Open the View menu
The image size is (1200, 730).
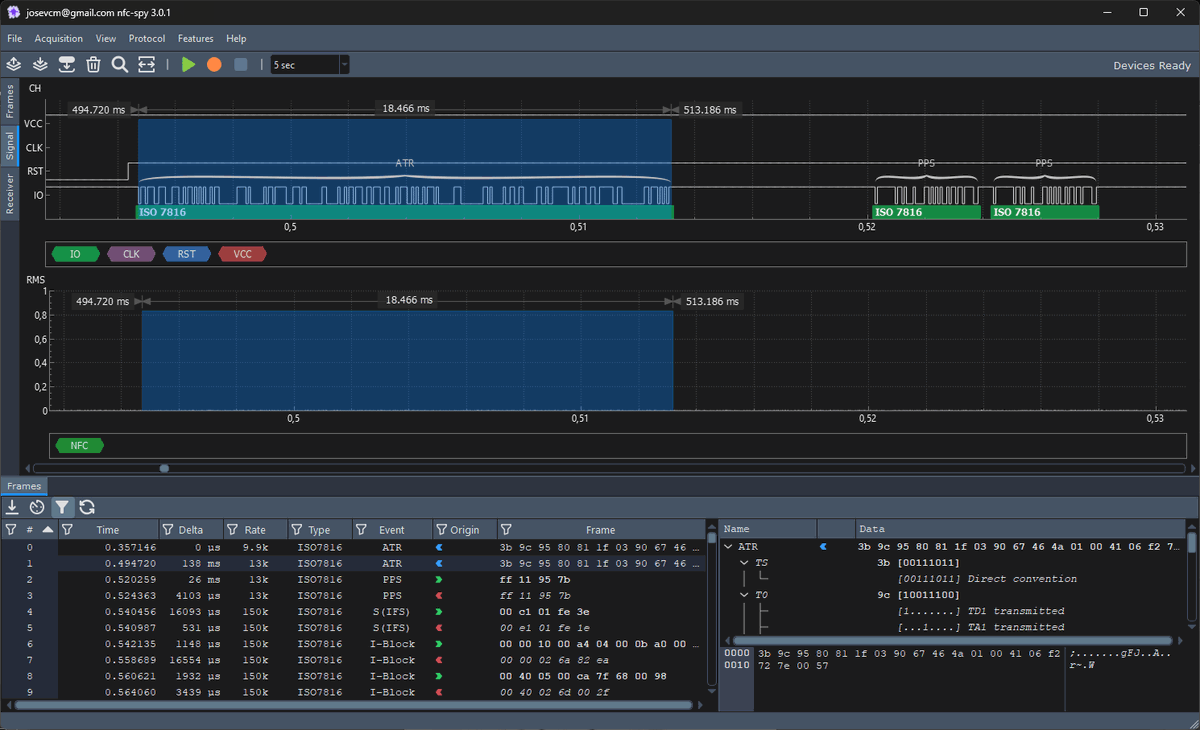106,38
